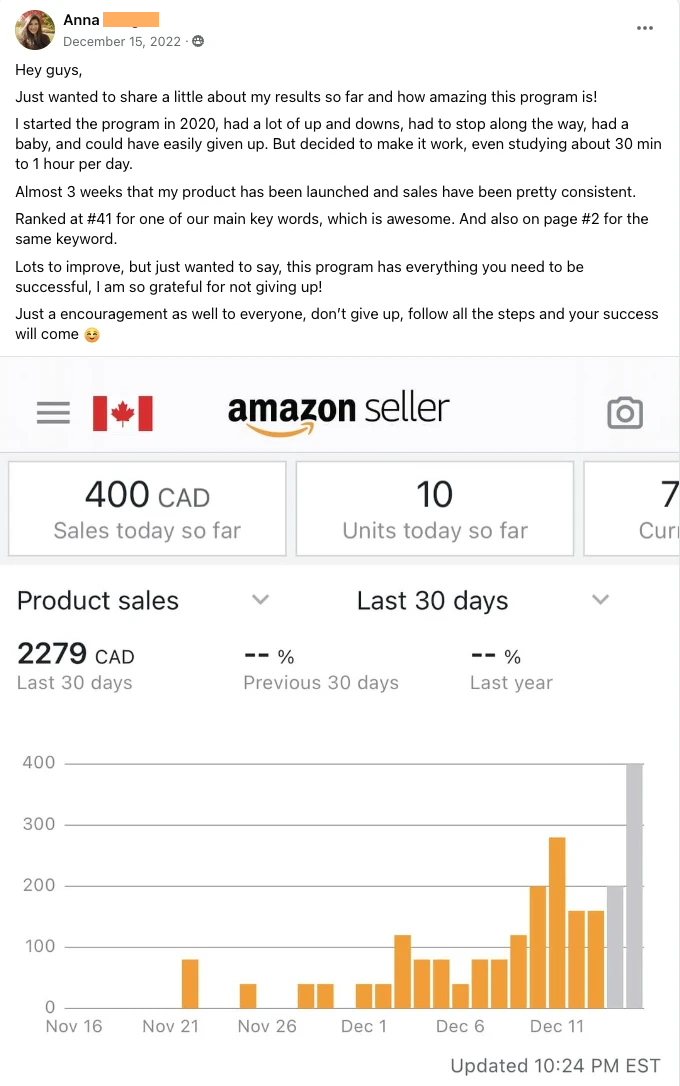Click the December 15, 2022 post date

click(122, 41)
